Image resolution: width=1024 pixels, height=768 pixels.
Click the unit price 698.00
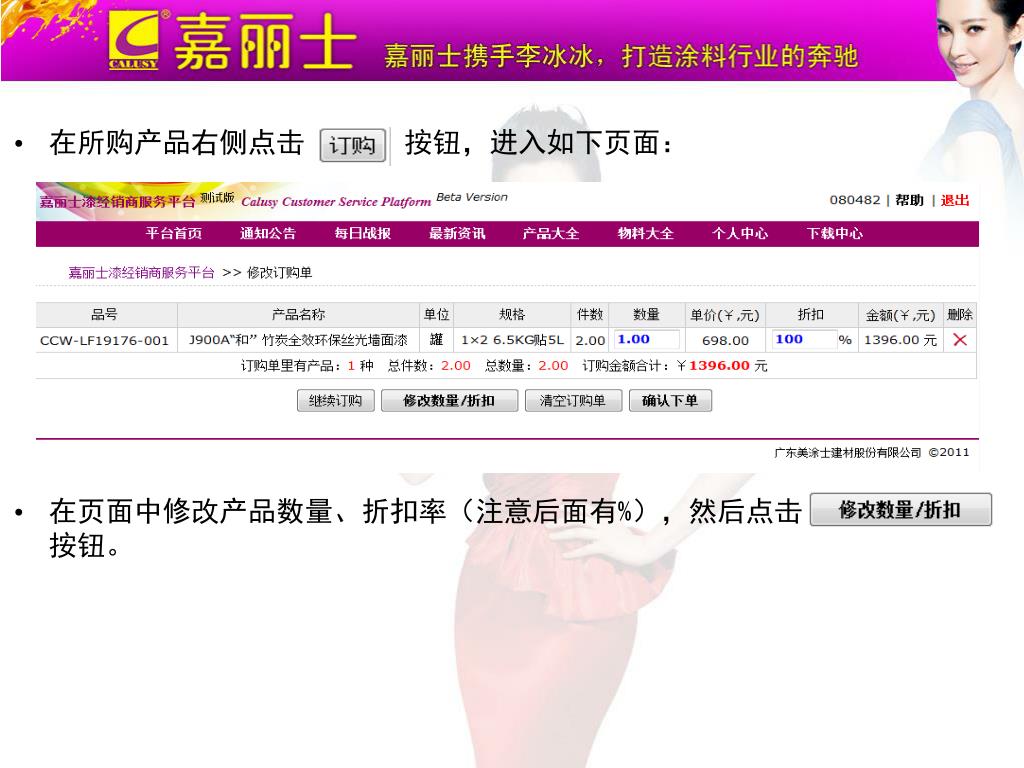(725, 340)
